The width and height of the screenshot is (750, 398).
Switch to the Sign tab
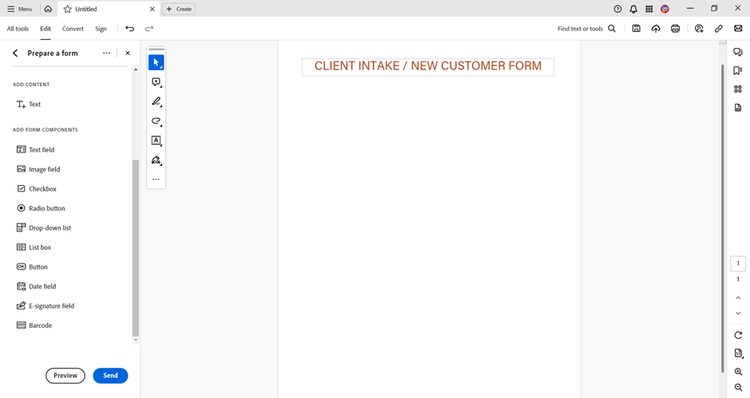click(100, 29)
